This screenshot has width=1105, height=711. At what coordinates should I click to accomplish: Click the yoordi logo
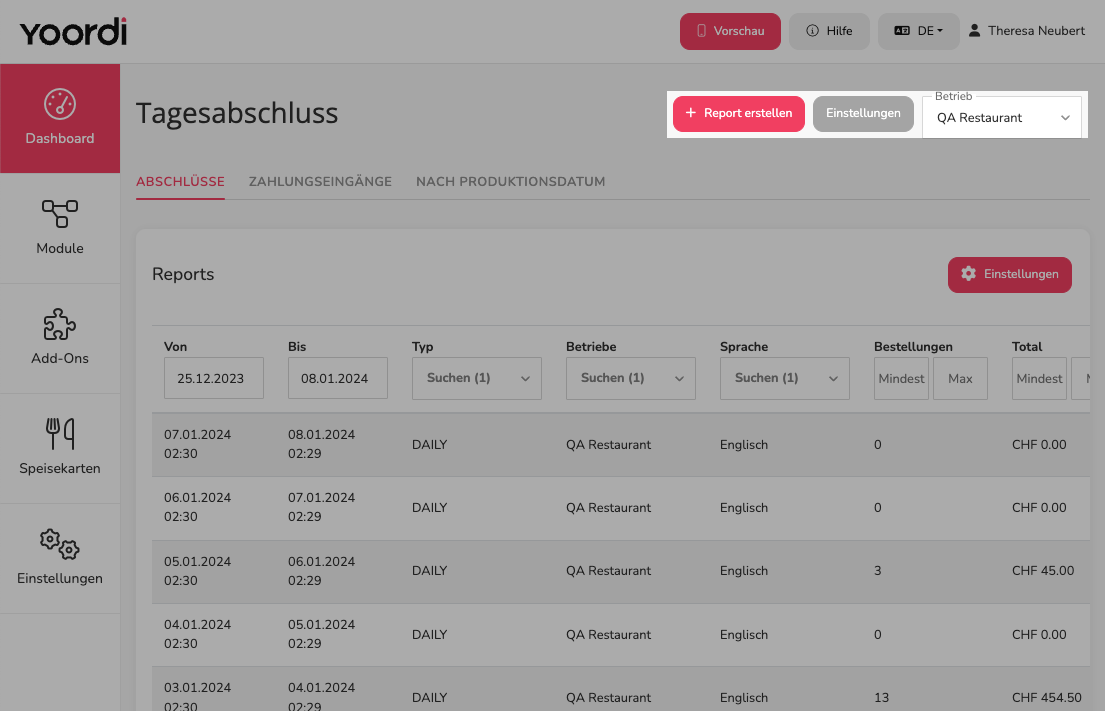[73, 32]
